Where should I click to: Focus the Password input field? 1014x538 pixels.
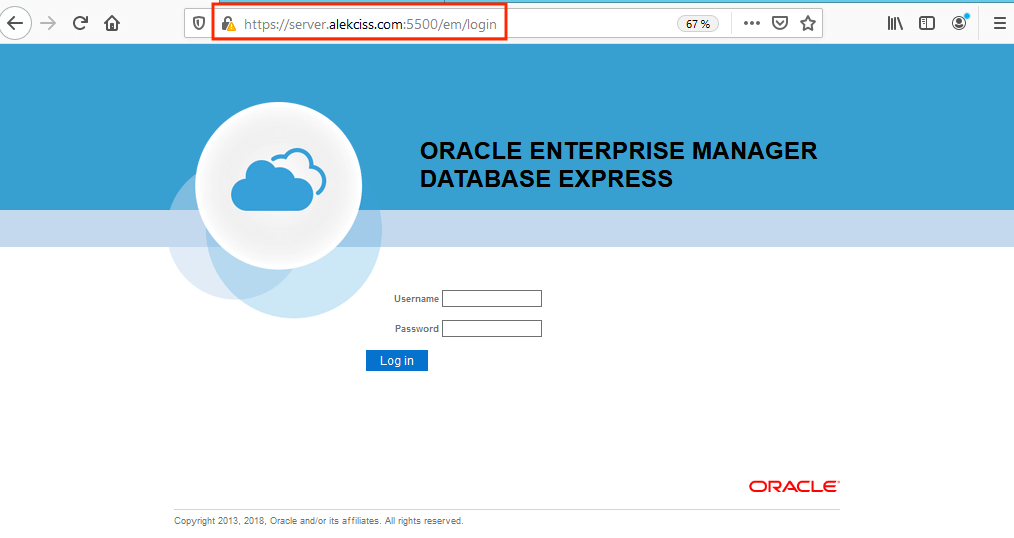[491, 328]
